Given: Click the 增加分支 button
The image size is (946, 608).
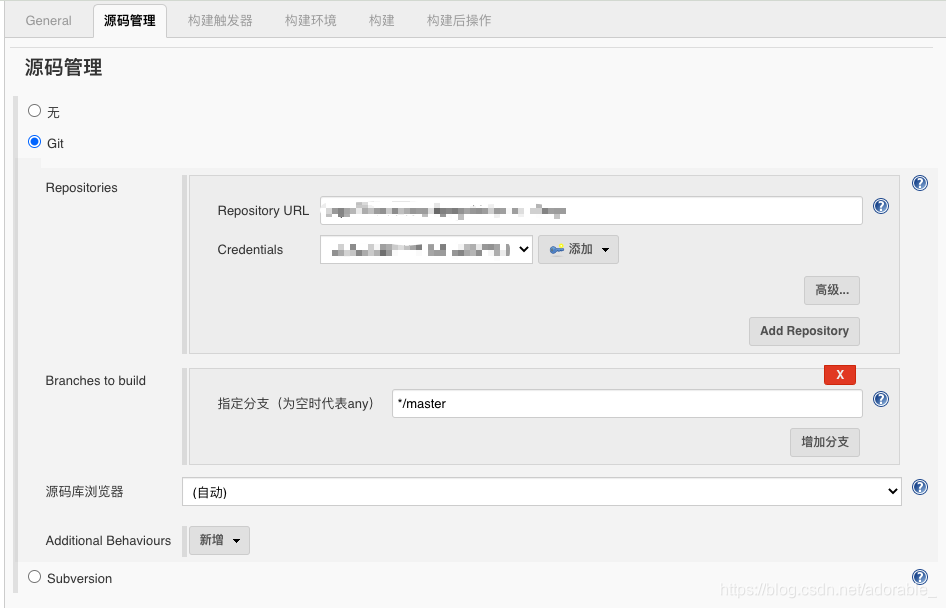Looking at the screenshot, I should pos(824,442).
